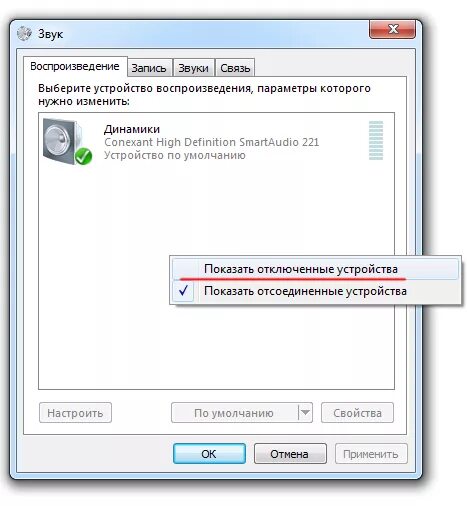Click the Звук window title icon
This screenshot has width=467, height=506.
tap(24, 34)
